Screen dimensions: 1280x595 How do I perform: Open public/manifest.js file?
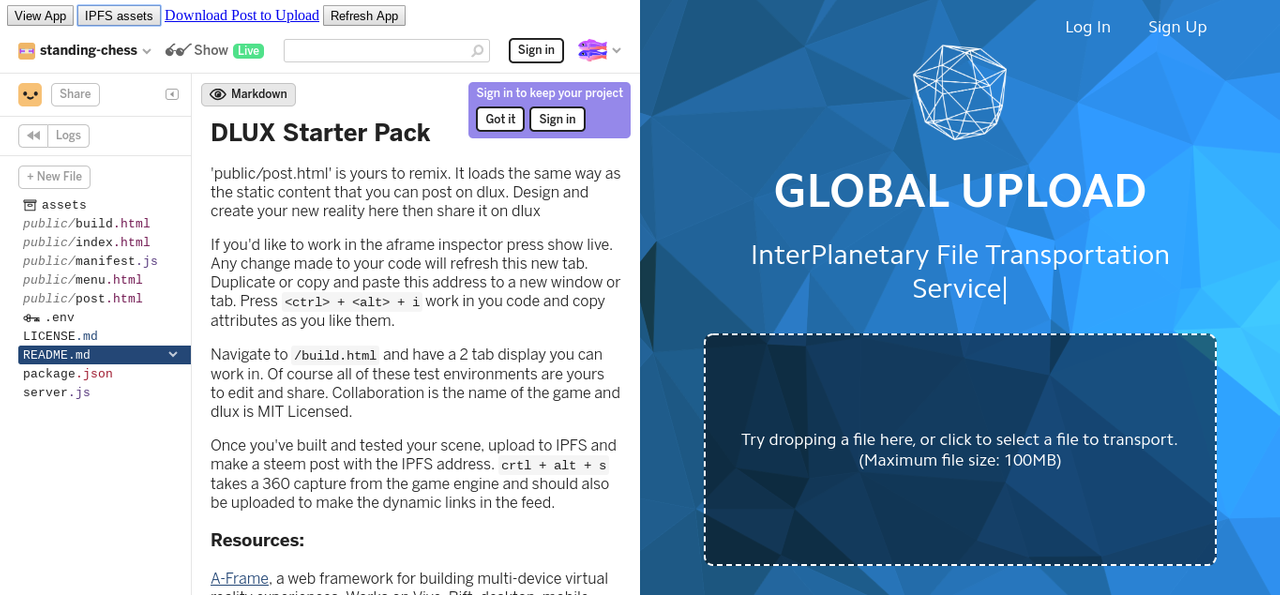click(x=90, y=261)
